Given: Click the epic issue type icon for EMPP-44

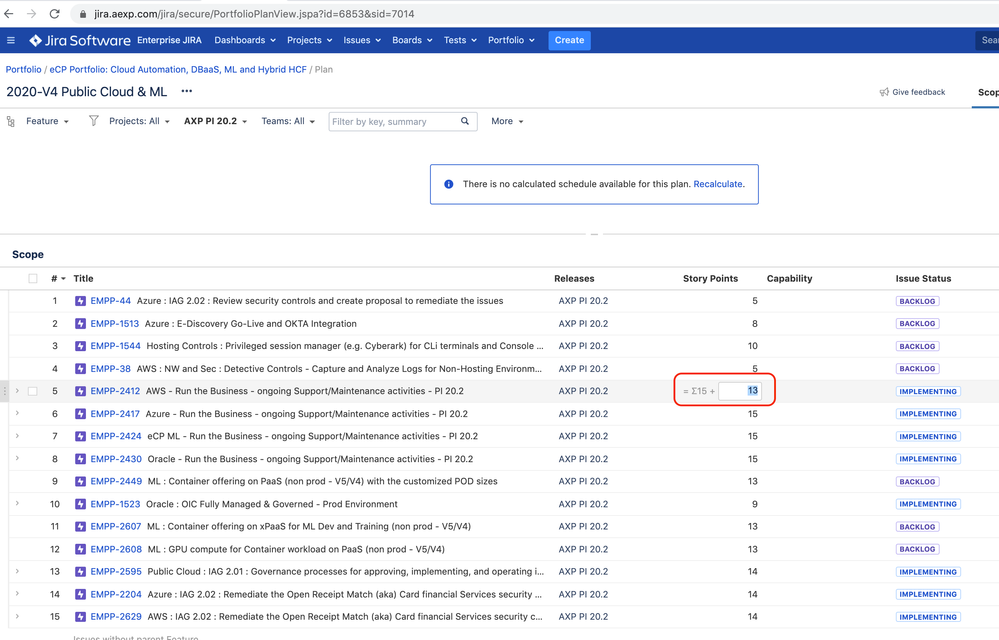Looking at the screenshot, I should [80, 300].
